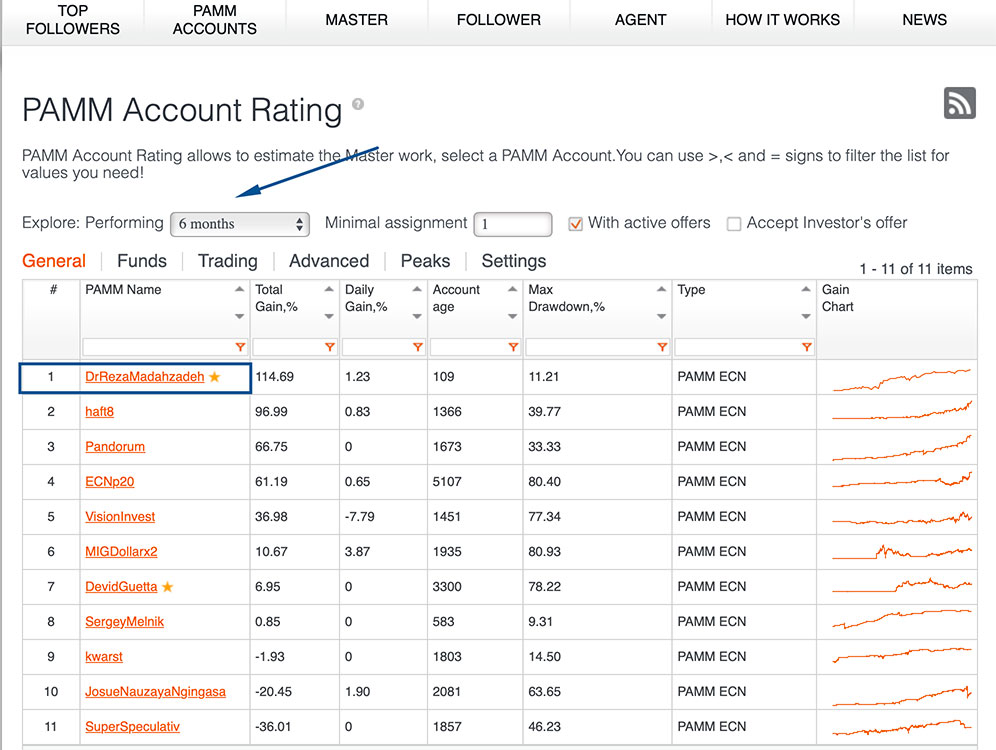Click the Daily Gain filter funnel icon
Viewport: 996px width, 750px height.
tap(417, 347)
